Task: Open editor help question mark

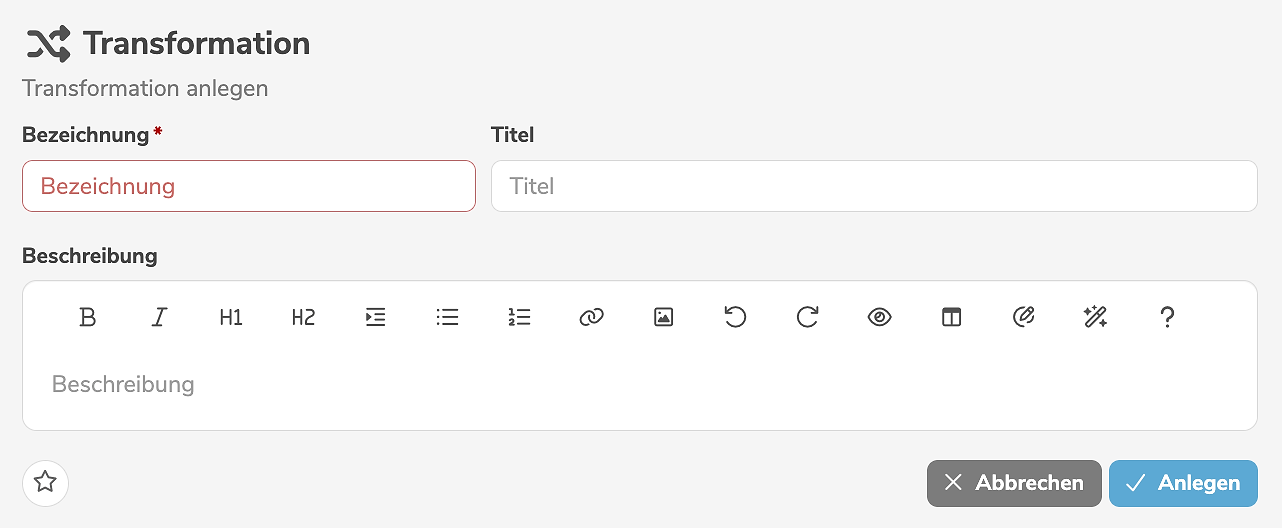Action: (x=1166, y=318)
